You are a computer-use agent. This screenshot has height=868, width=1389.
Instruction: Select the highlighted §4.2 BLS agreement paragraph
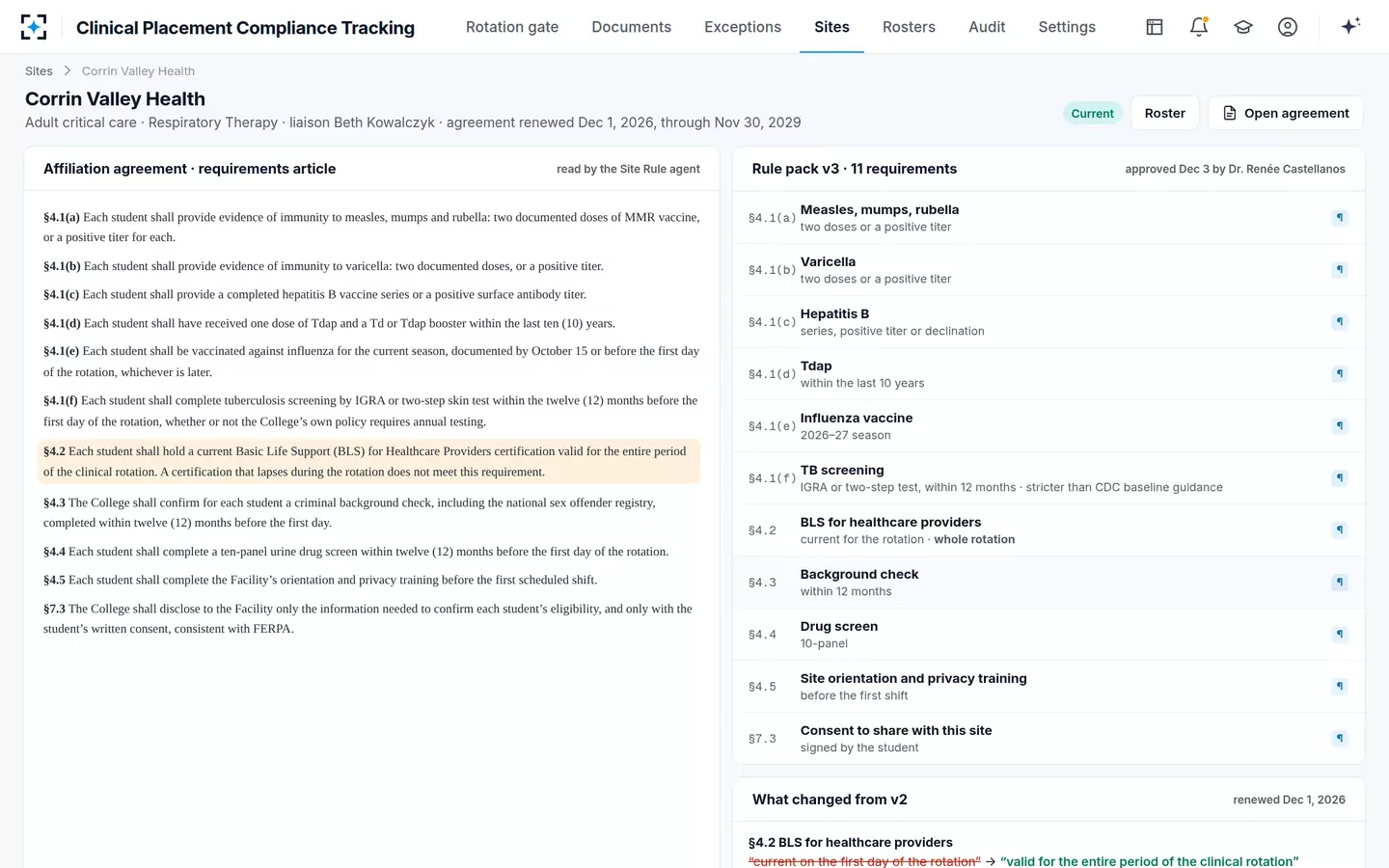(x=368, y=462)
